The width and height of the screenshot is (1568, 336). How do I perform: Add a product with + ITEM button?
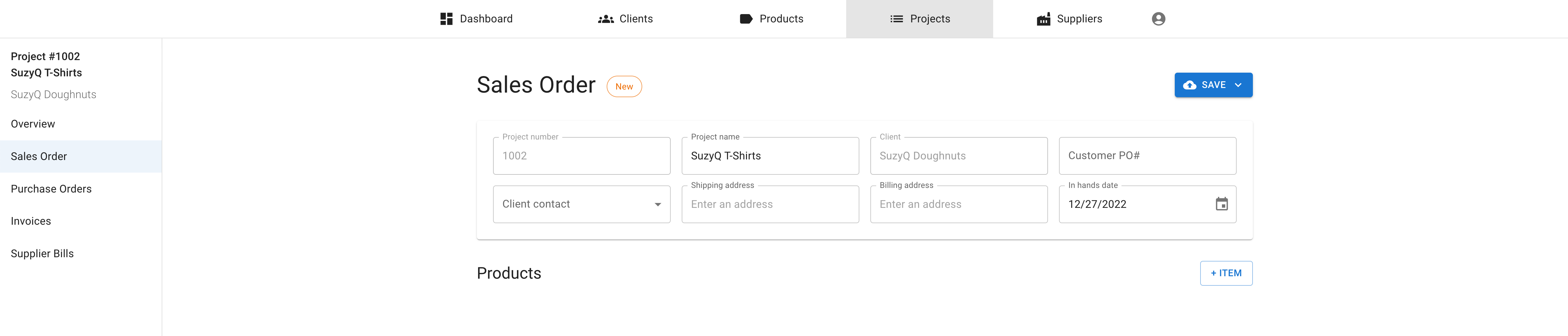pyautogui.click(x=1225, y=273)
